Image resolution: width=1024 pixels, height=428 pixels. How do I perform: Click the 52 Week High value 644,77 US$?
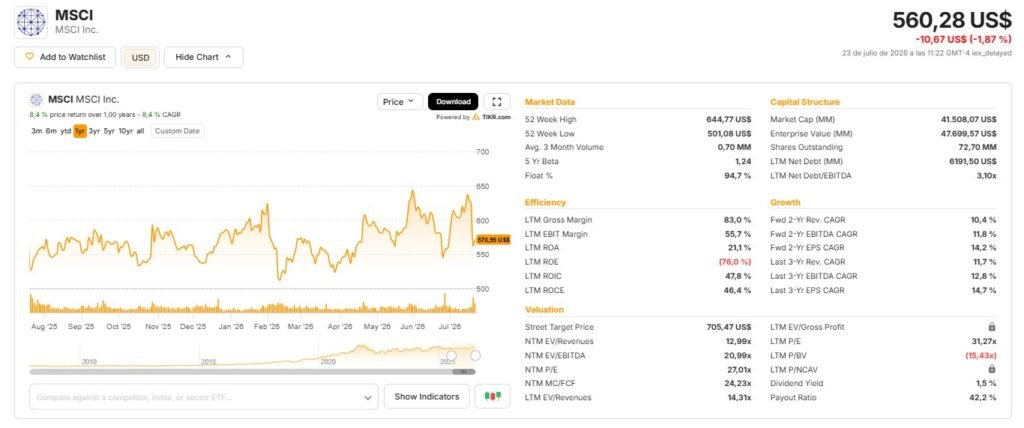(x=728, y=120)
